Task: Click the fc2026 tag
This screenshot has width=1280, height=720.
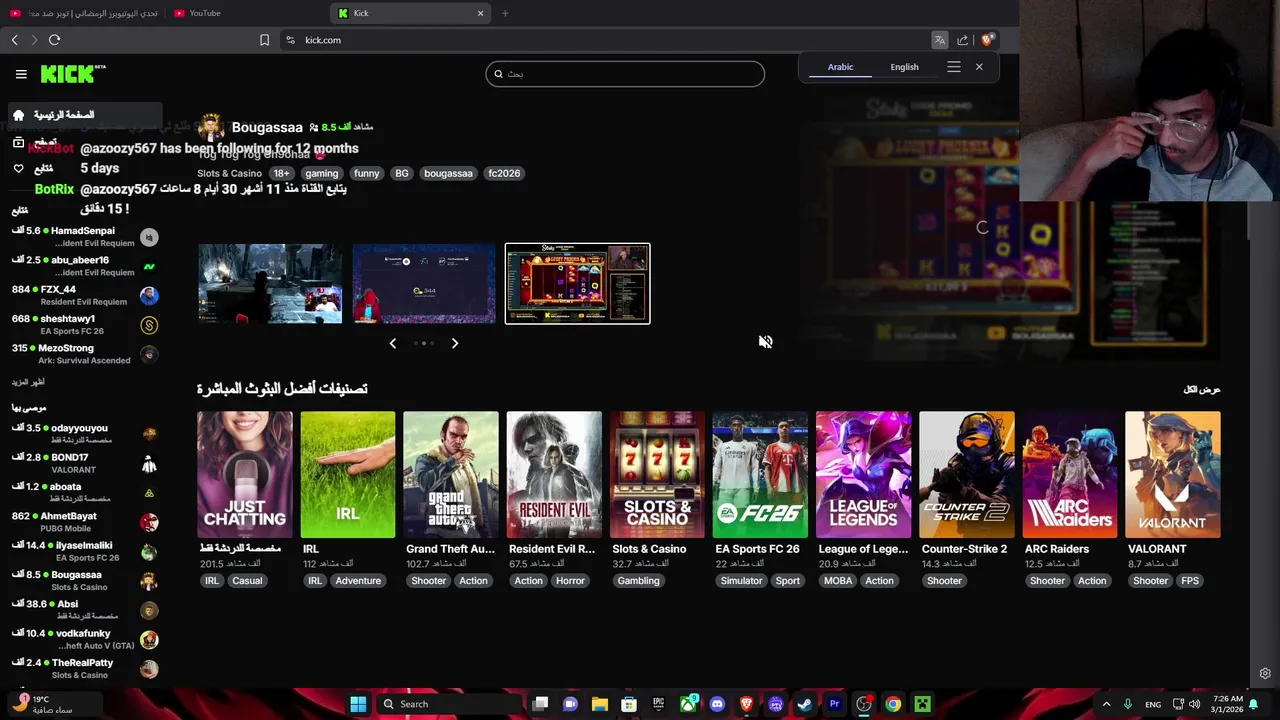Action: (504, 173)
